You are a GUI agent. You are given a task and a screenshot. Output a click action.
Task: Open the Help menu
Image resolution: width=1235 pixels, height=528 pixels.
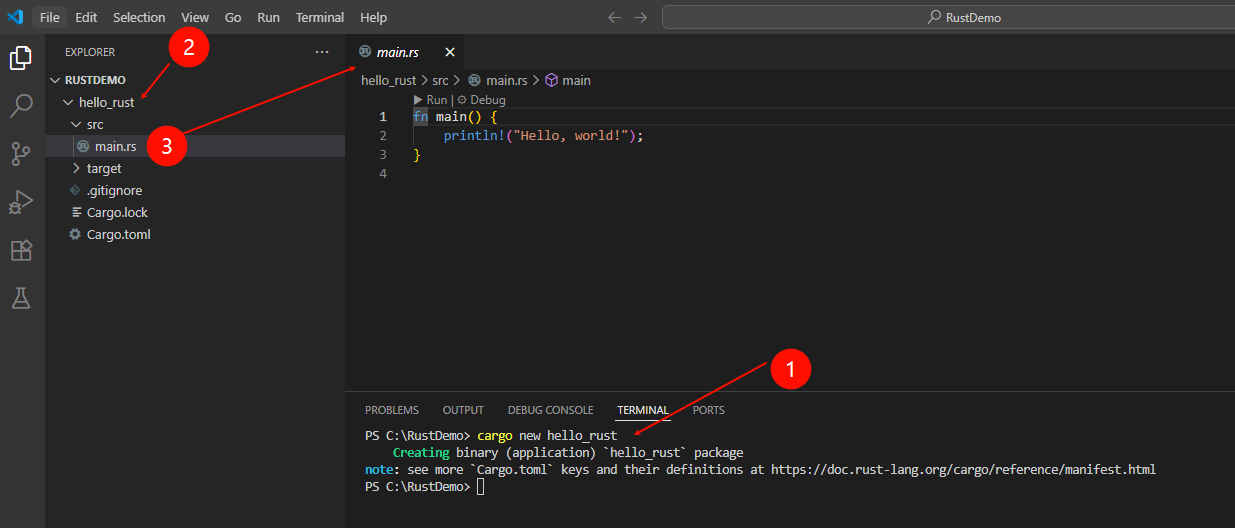pos(373,17)
